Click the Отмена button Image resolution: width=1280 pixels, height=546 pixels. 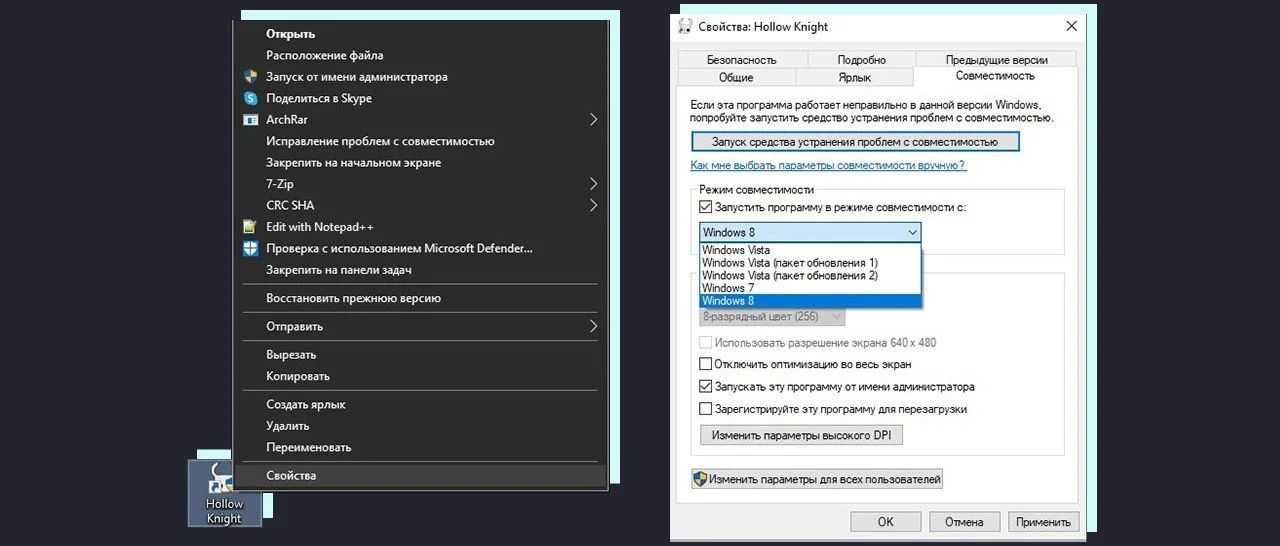[x=964, y=522]
